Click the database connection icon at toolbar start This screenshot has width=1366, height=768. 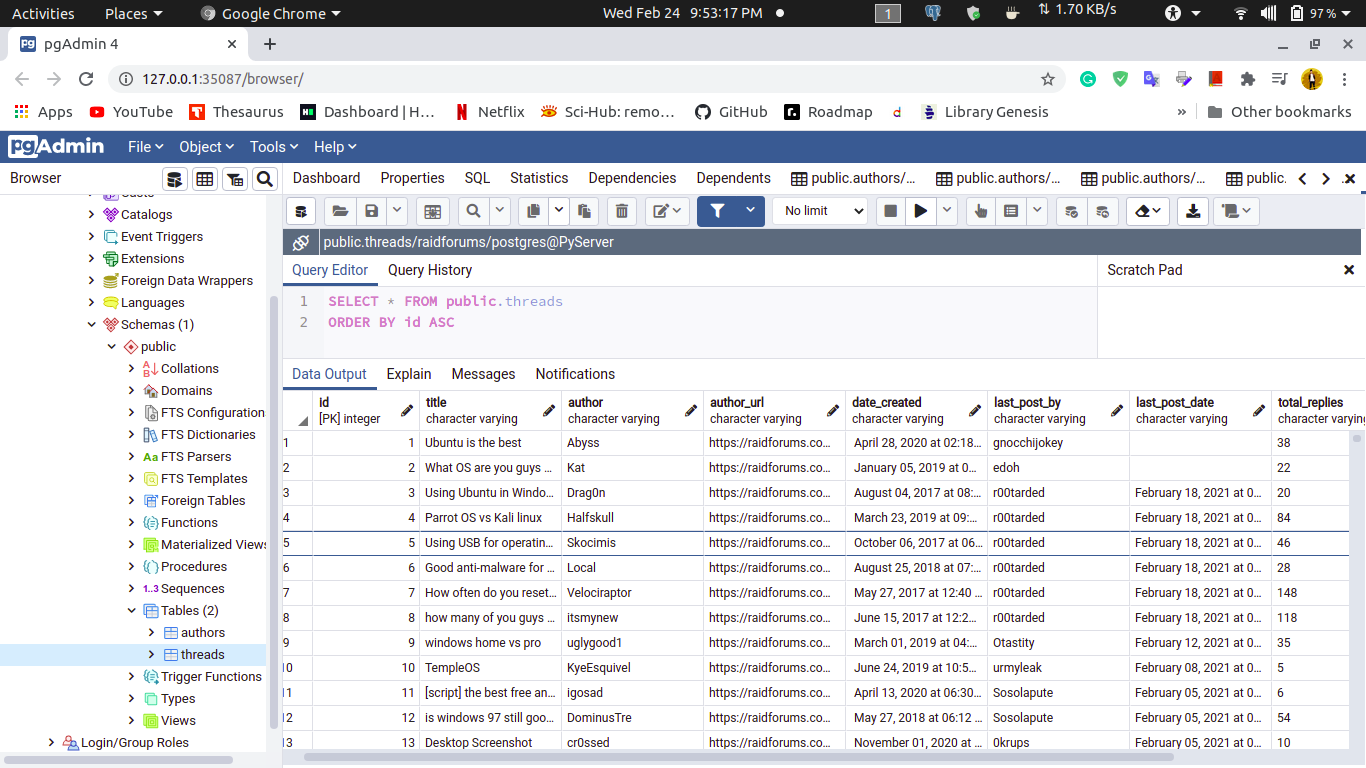pyautogui.click(x=302, y=211)
